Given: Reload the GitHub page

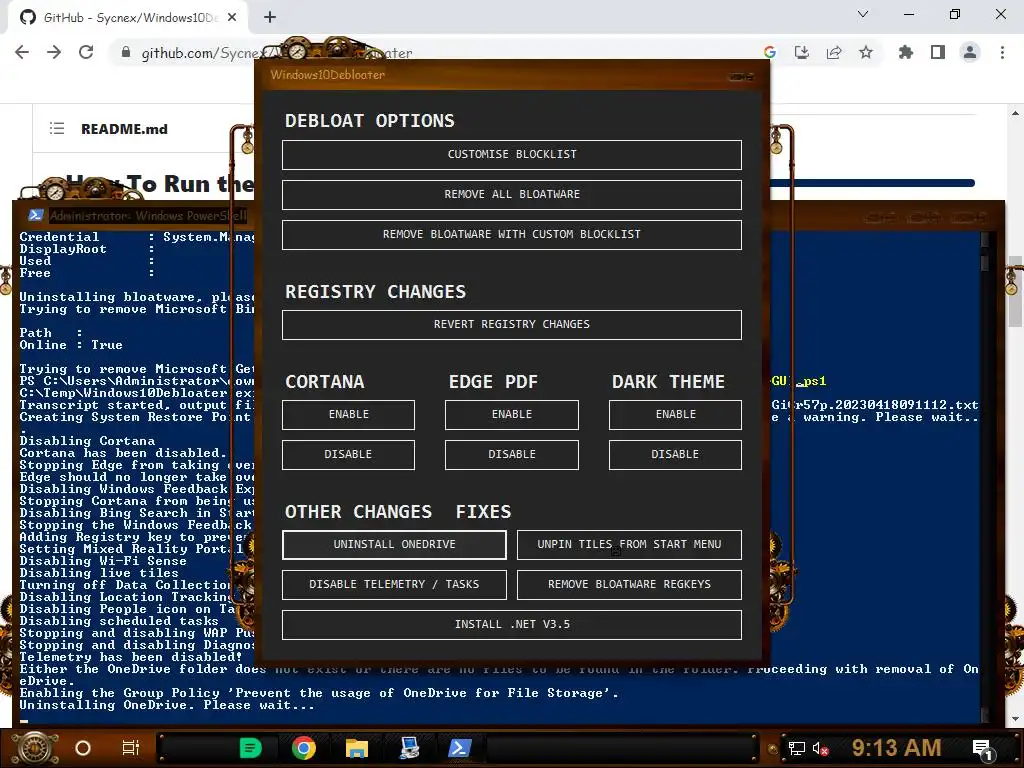Looking at the screenshot, I should click(86, 52).
